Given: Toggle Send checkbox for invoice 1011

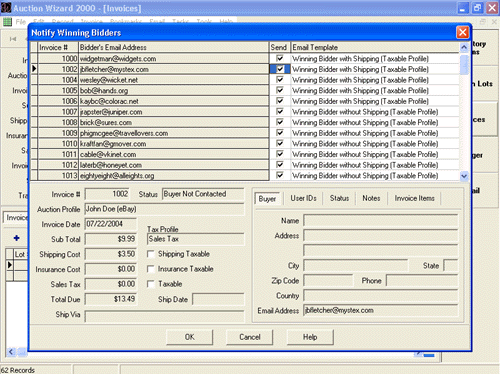Looking at the screenshot, I should coord(280,154).
